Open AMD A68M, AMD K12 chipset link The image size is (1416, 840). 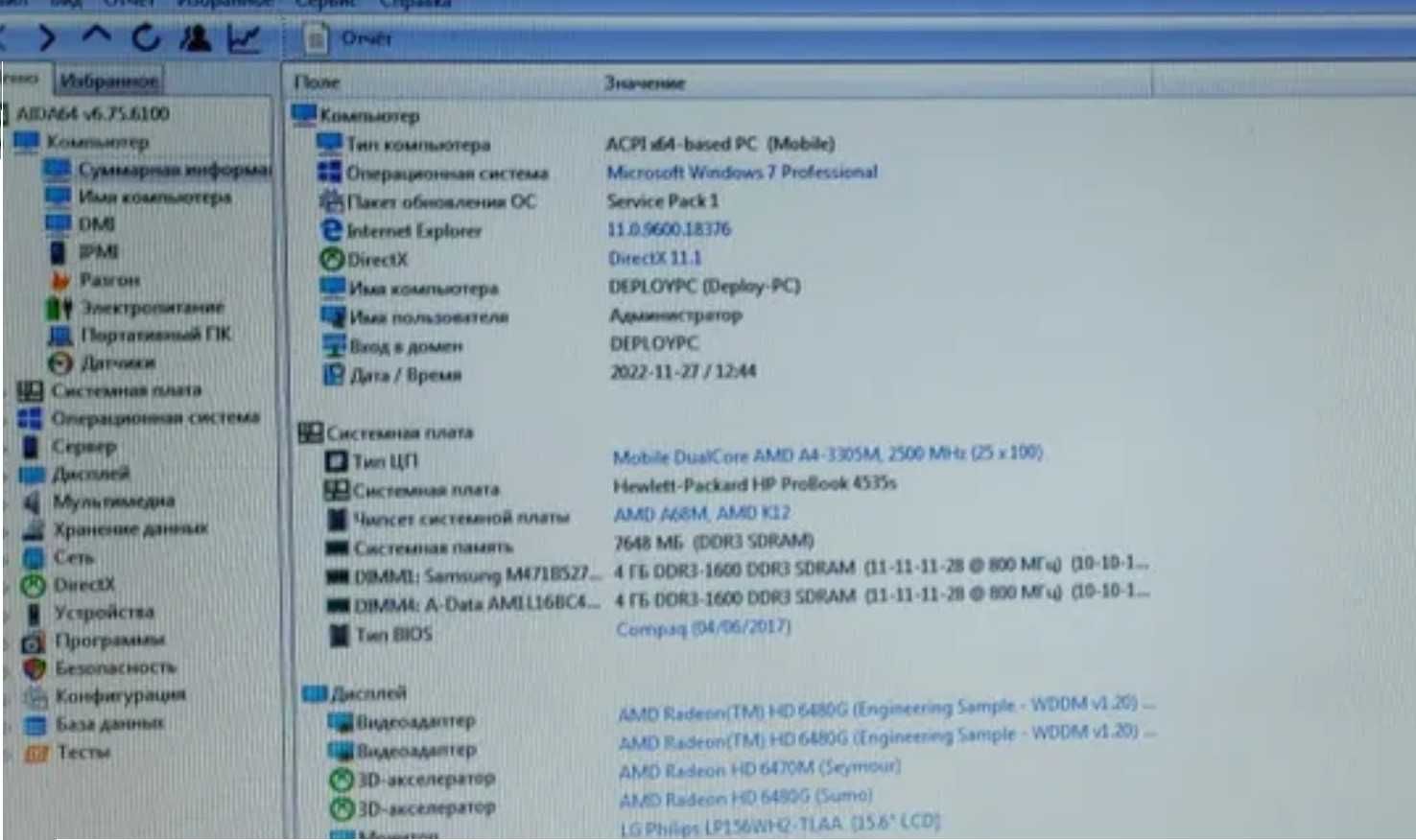click(701, 514)
